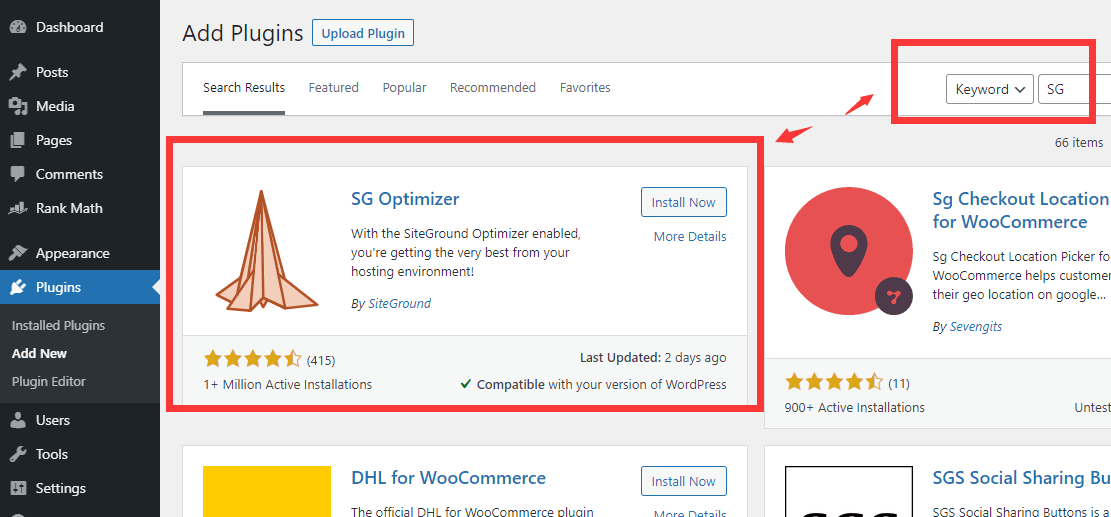Open the Sevengits author link

point(976,326)
